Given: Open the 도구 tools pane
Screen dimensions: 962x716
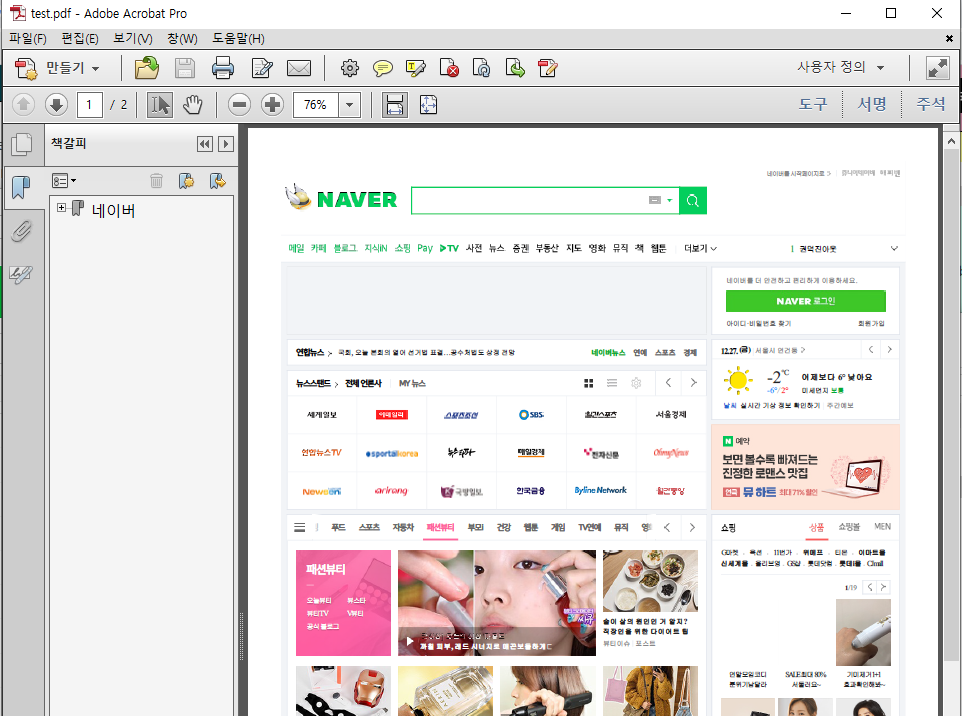Looking at the screenshot, I should coord(813,104).
